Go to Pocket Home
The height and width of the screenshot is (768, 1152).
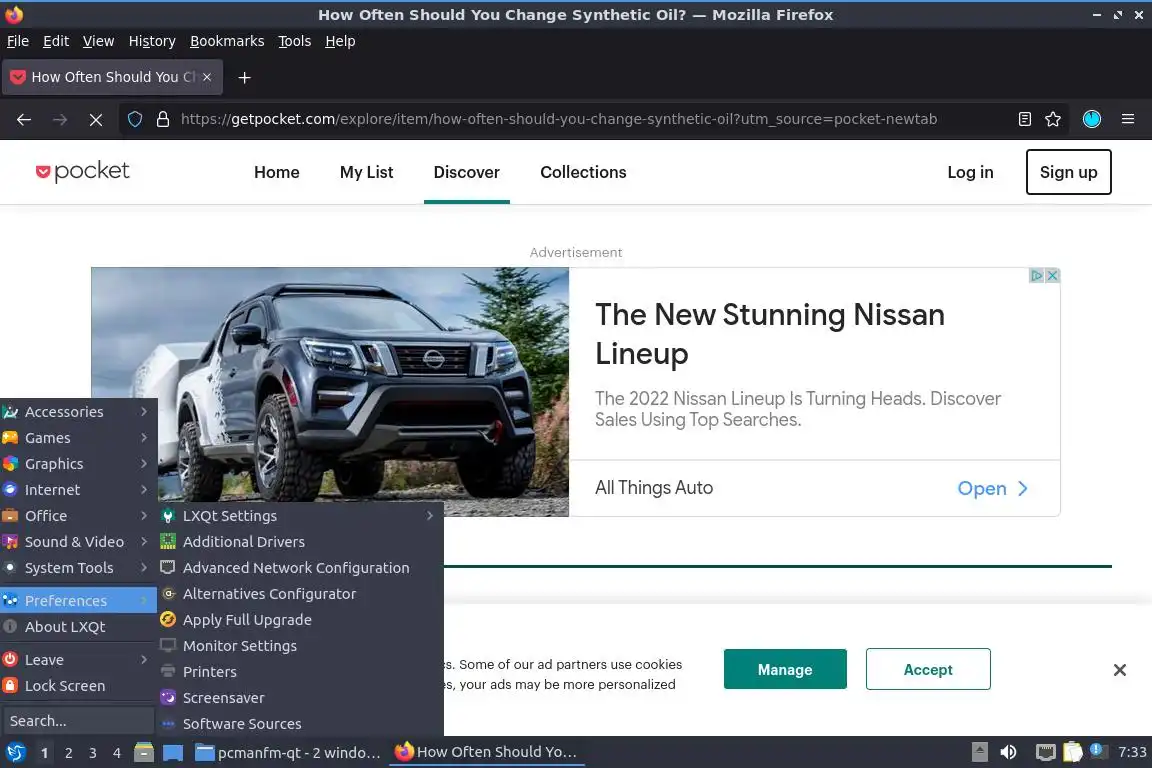click(x=277, y=172)
